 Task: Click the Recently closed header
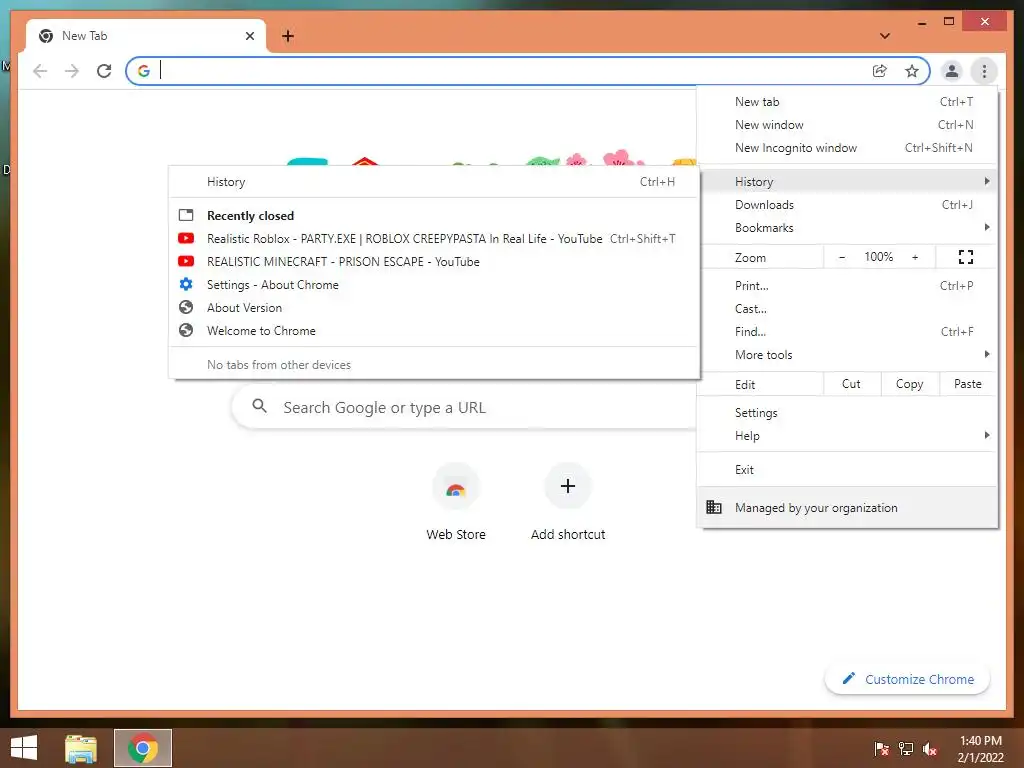pos(250,216)
